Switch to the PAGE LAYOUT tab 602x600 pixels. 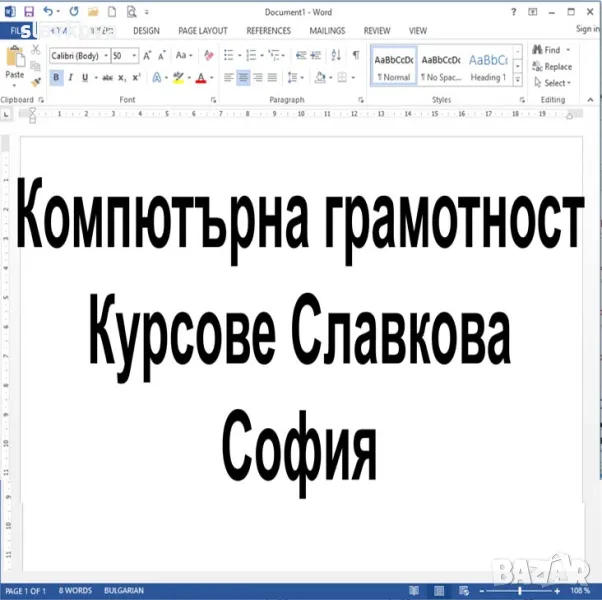click(x=203, y=31)
